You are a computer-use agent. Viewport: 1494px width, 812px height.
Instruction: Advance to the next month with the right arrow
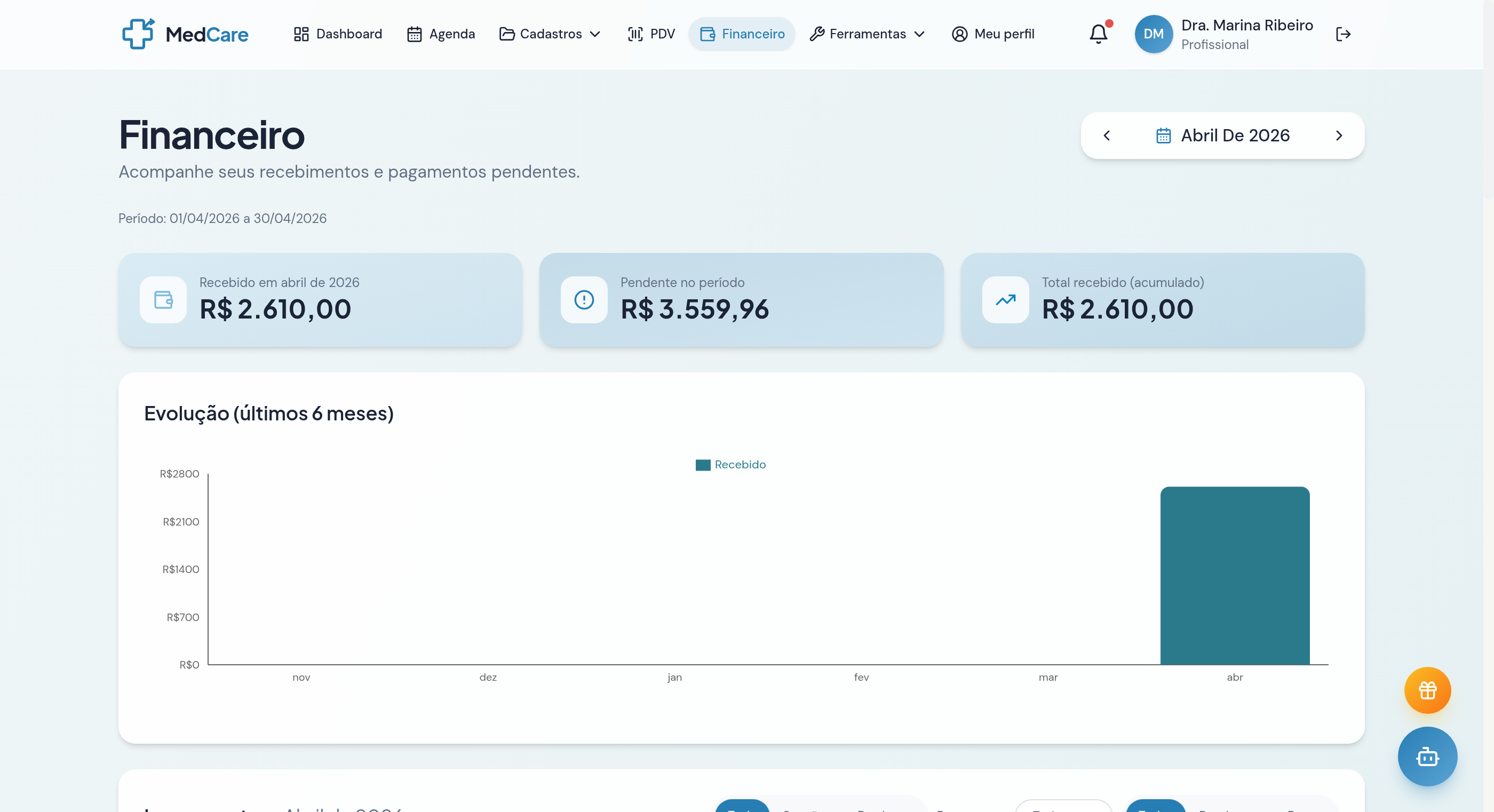(1339, 134)
